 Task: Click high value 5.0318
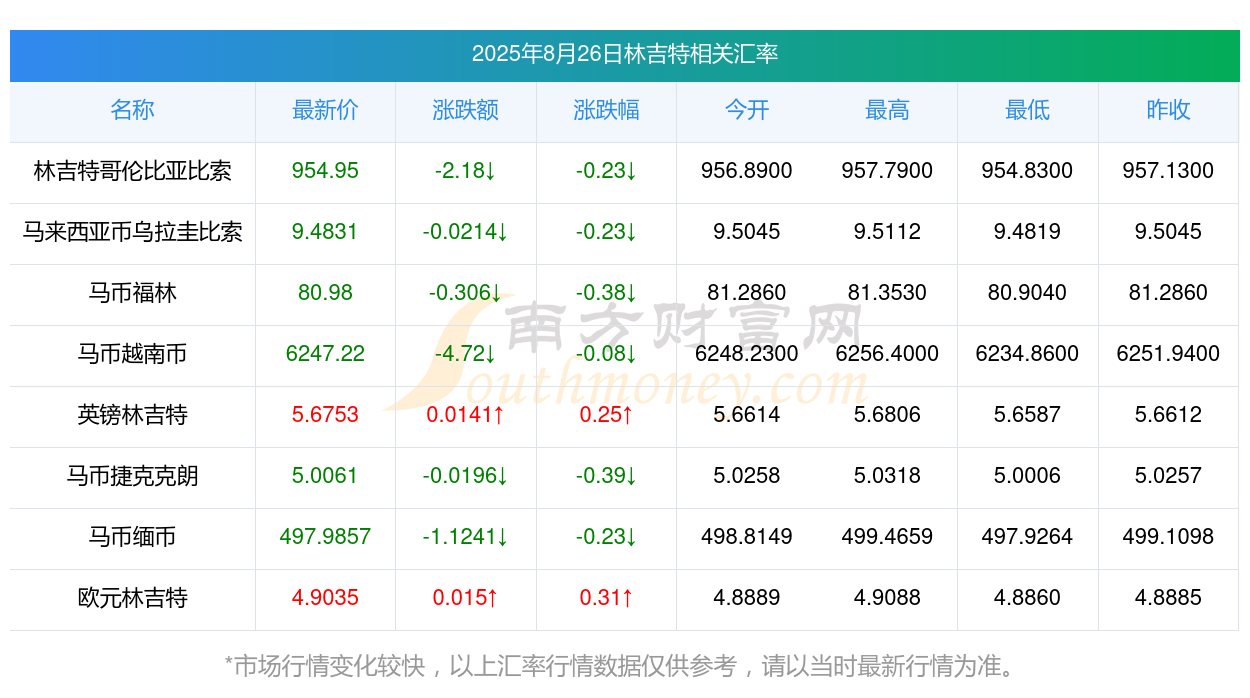887,476
